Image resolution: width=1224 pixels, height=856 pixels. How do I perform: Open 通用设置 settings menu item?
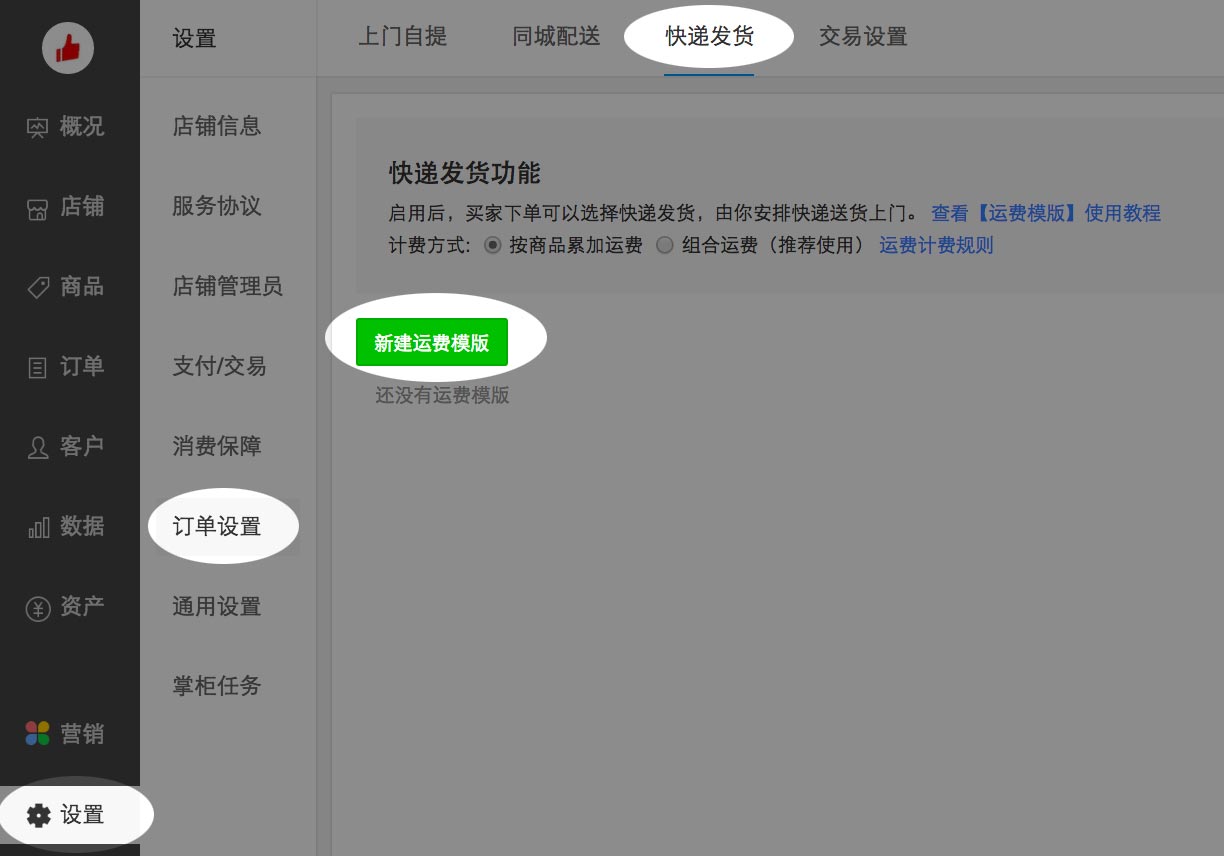click(217, 606)
